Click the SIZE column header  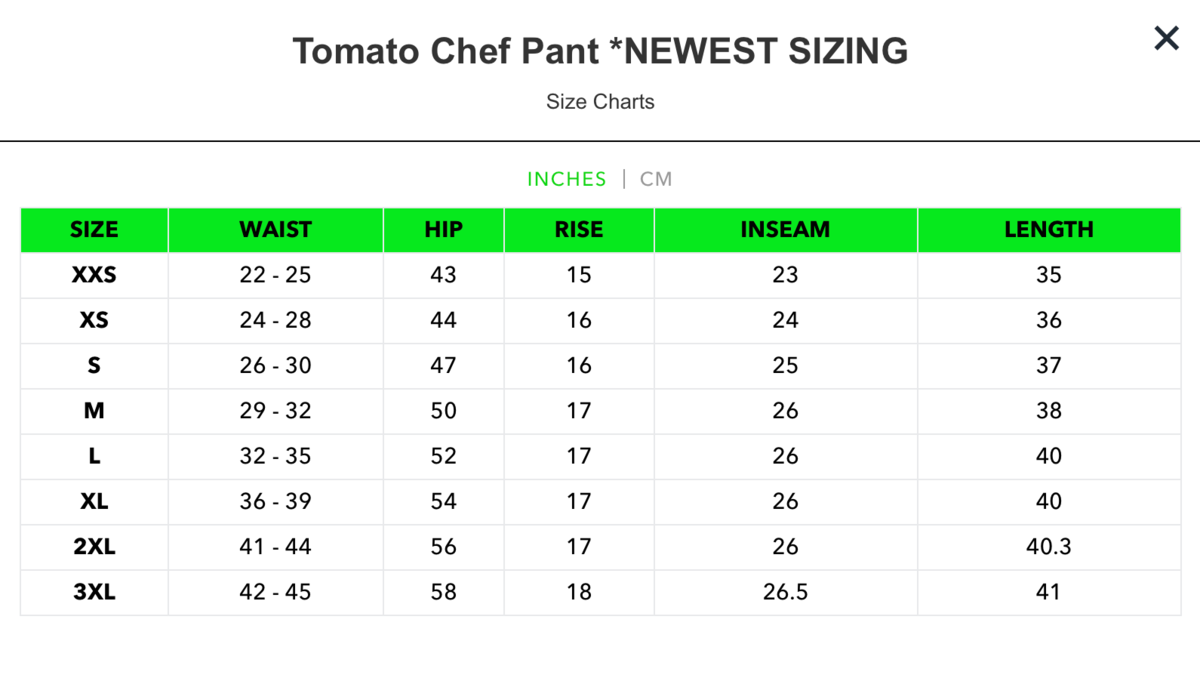click(94, 229)
